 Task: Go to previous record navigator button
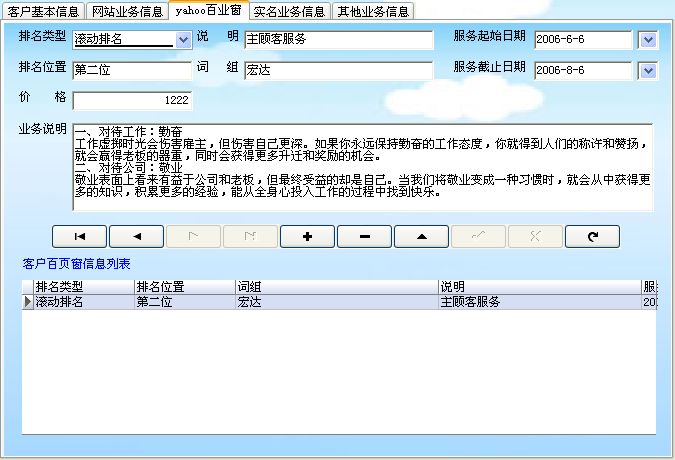point(136,236)
